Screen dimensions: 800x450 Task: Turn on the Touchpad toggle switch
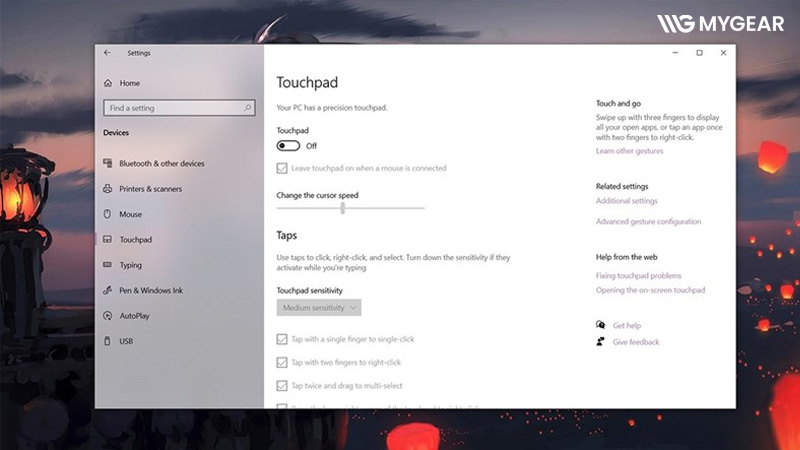[288, 146]
